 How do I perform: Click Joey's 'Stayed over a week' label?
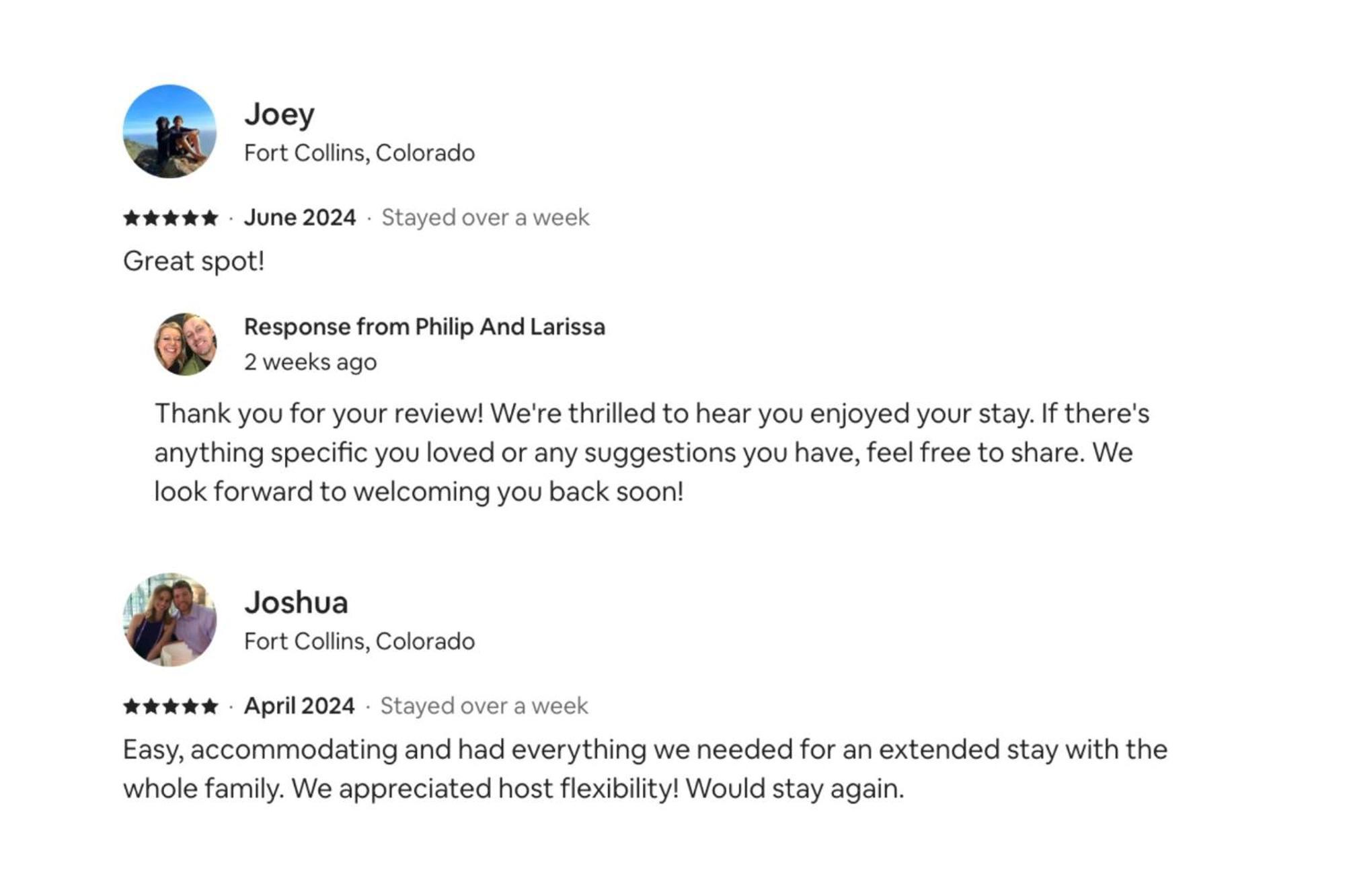click(x=486, y=218)
